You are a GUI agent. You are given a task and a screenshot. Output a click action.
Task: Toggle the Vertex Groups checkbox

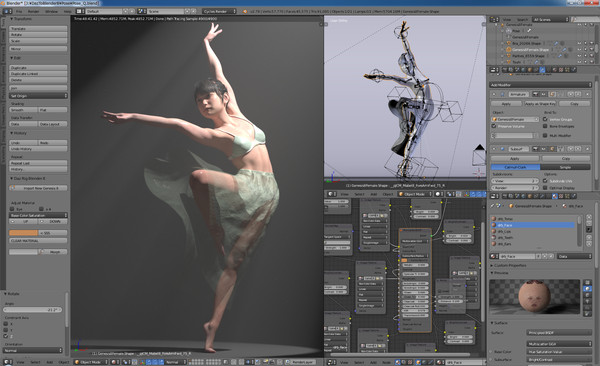point(545,119)
